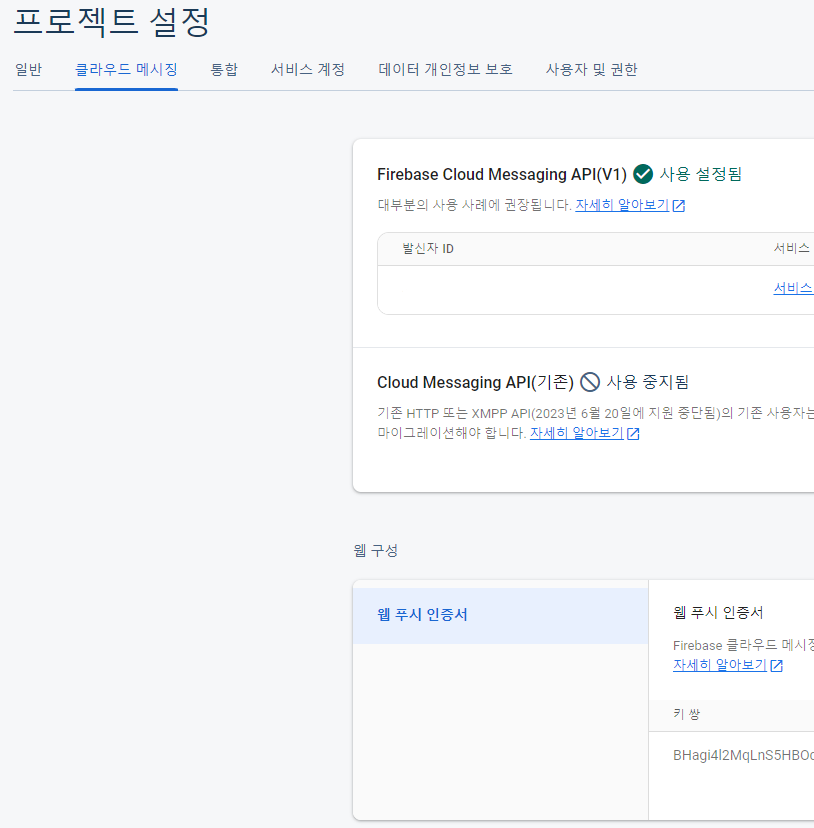Image resolution: width=814 pixels, height=828 pixels.
Task: Open the 일반 tab
Action: coord(29,70)
